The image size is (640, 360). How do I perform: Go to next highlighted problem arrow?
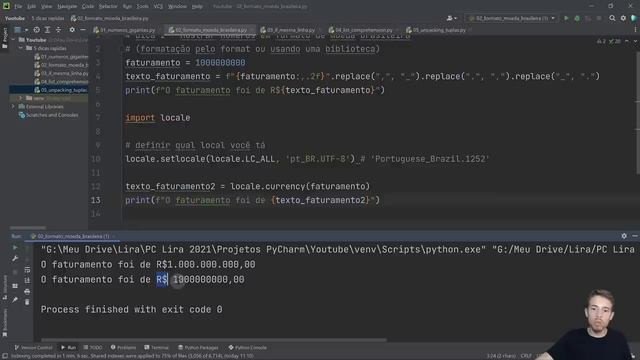click(635, 41)
